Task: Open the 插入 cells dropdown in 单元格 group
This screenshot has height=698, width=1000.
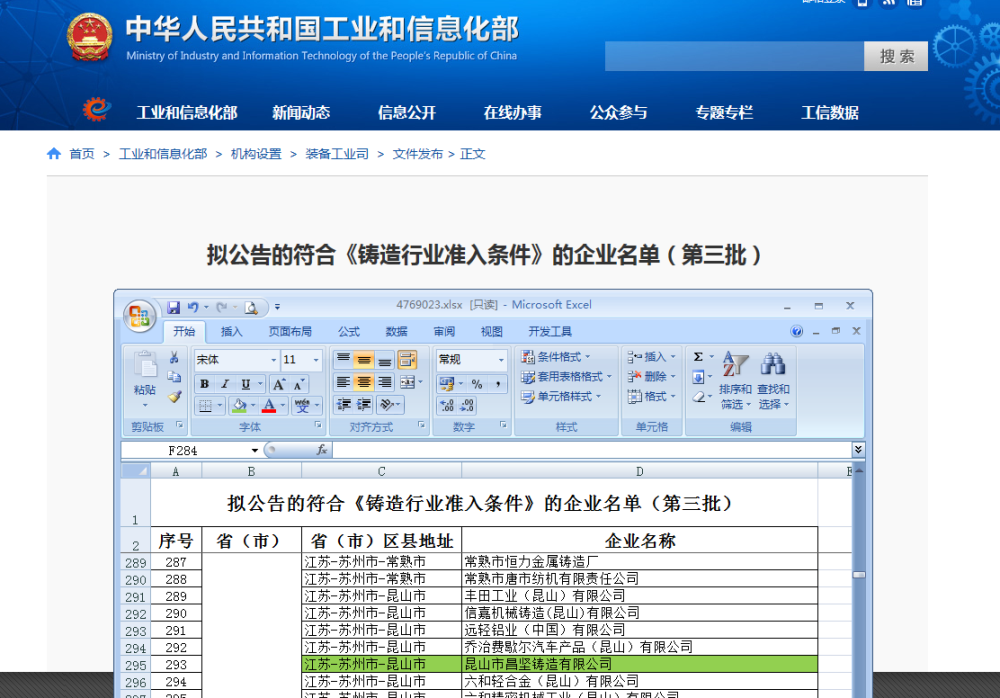Action: [651, 357]
